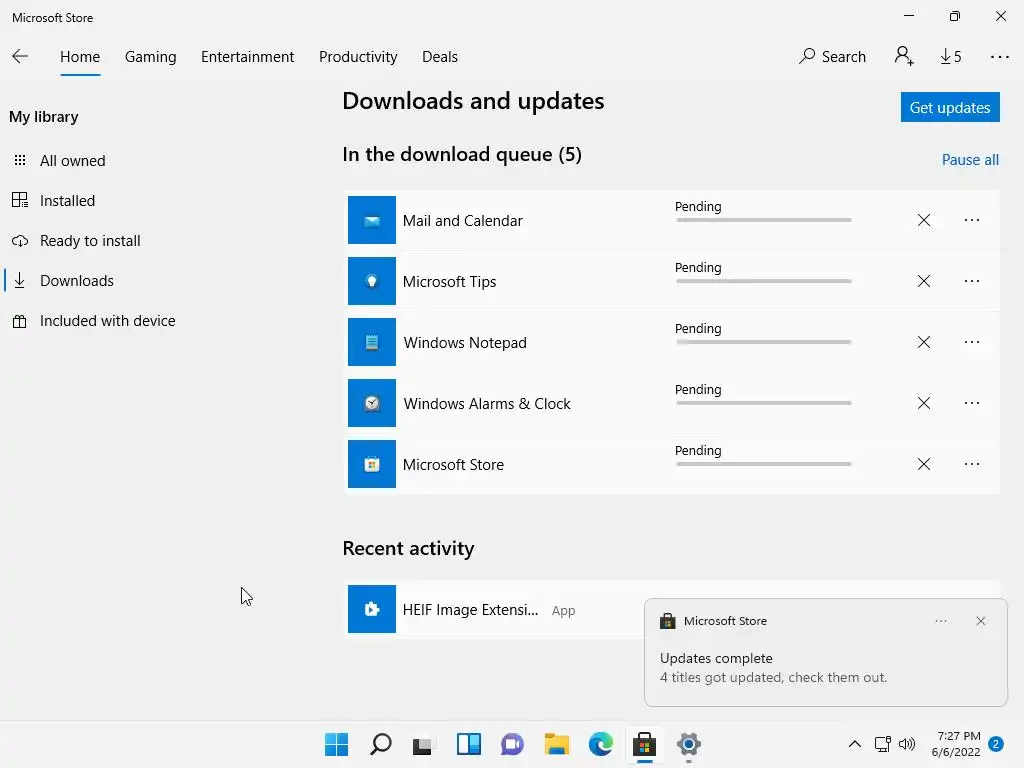Select Installed in the library sidebar
This screenshot has height=768, width=1024.
pos(67,200)
